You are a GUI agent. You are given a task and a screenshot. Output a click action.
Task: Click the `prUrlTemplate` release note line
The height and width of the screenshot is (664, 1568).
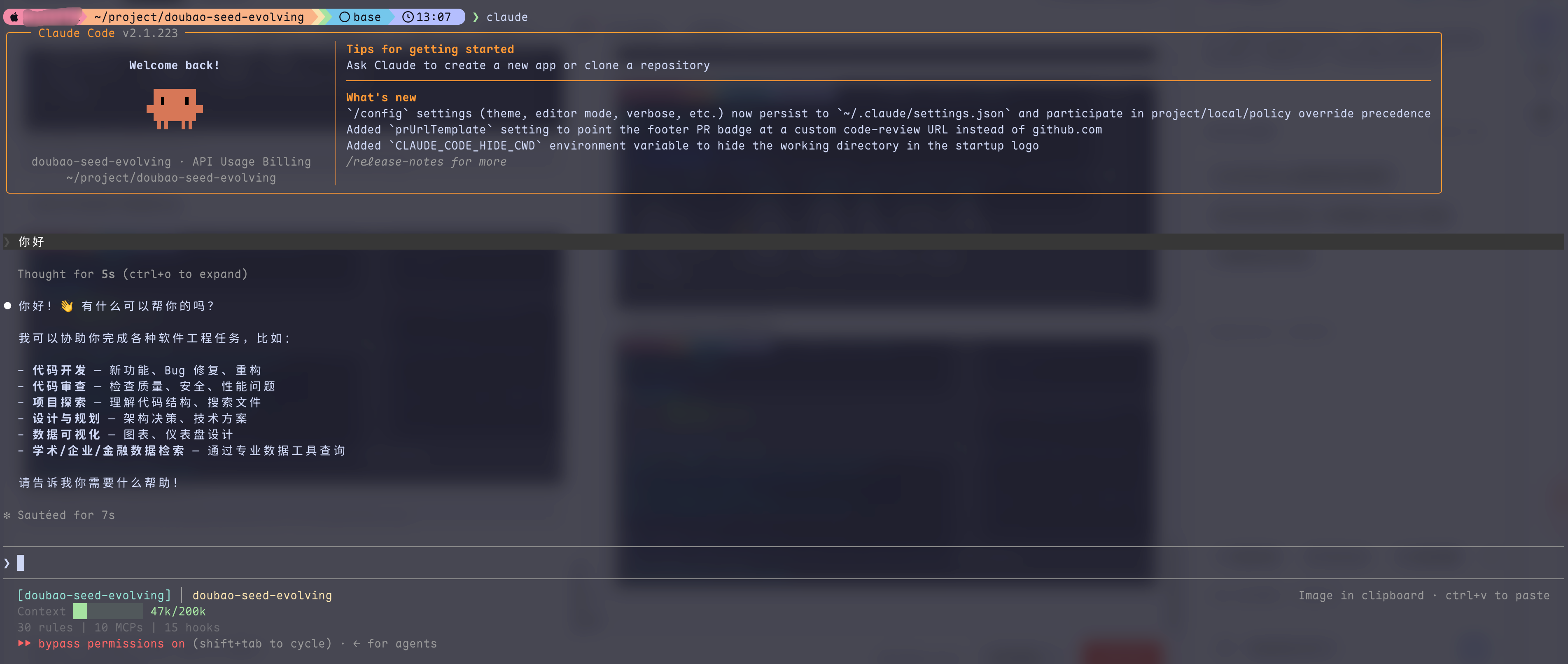pyautogui.click(x=724, y=129)
